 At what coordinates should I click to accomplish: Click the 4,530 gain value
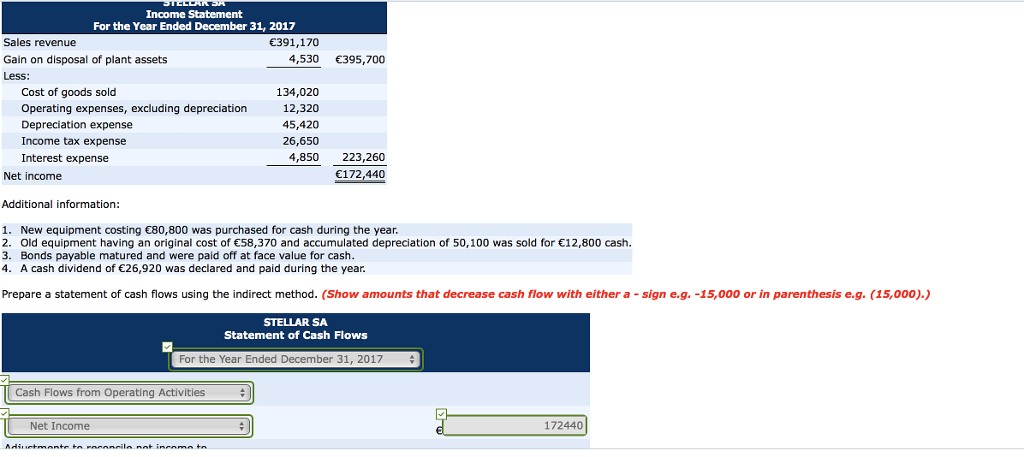[x=304, y=59]
